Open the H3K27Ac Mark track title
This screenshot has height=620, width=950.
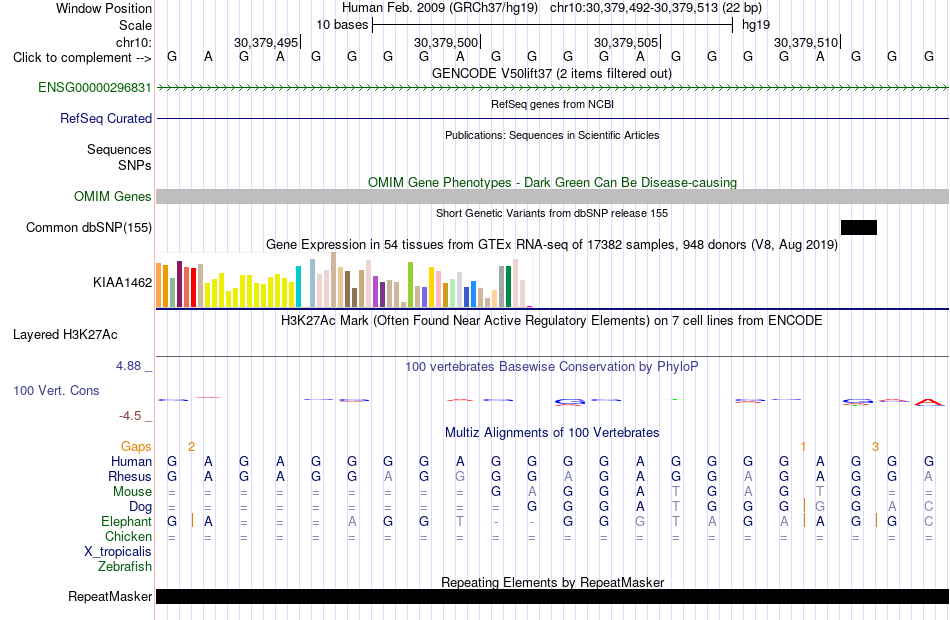[x=551, y=320]
